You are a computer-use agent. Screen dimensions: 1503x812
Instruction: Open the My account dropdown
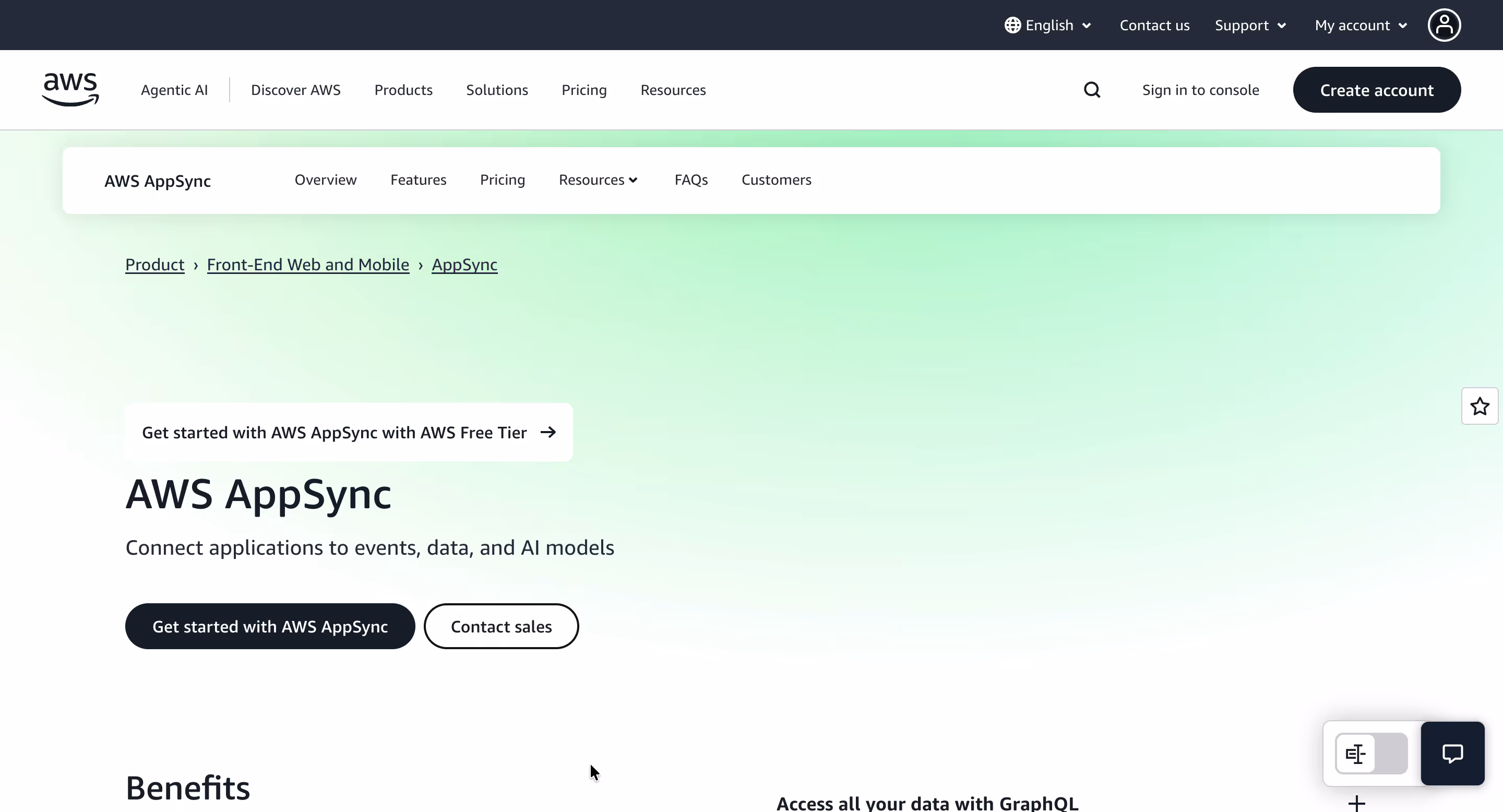pos(1360,25)
